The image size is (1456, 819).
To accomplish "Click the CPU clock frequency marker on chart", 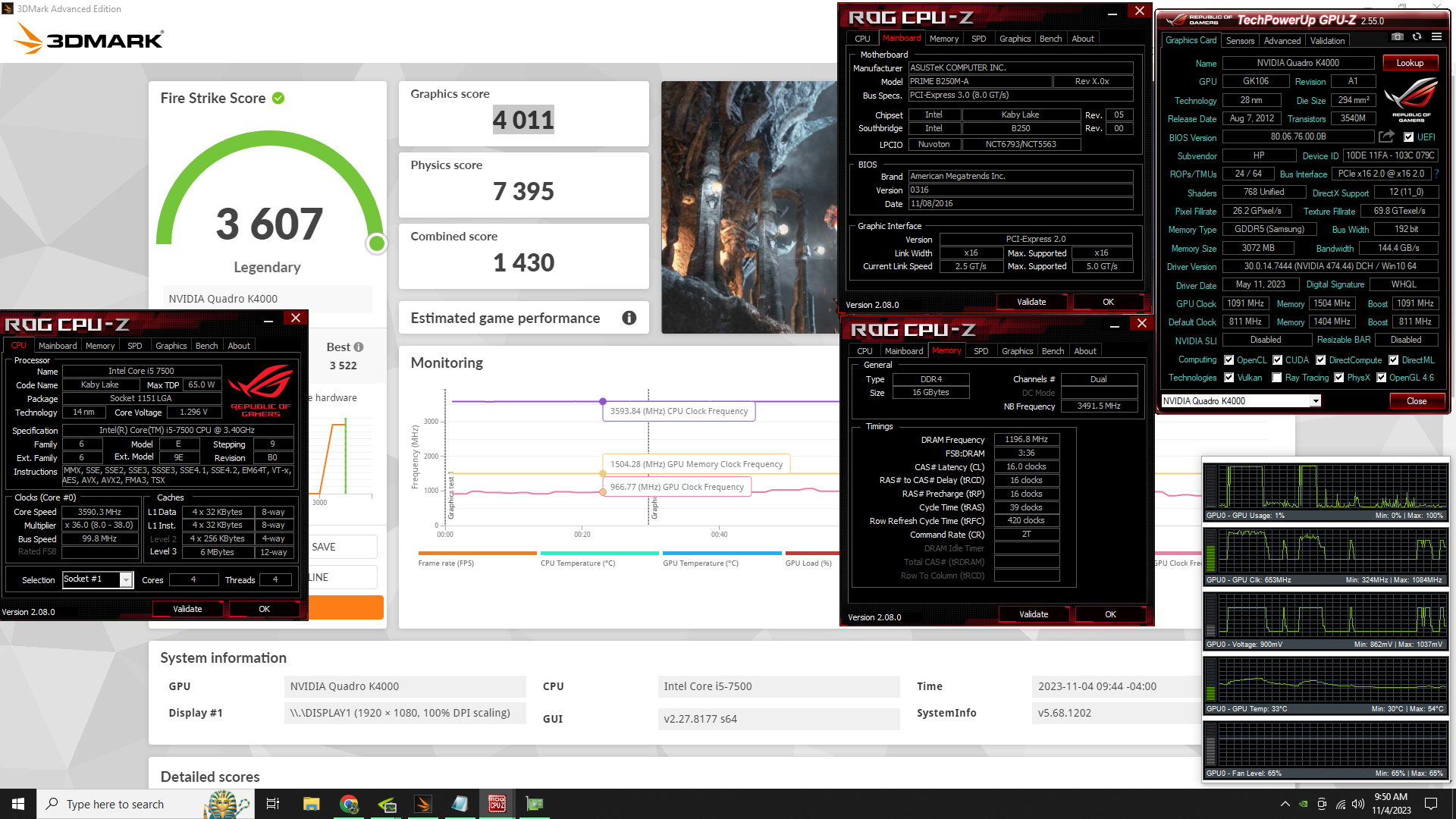I will (x=603, y=401).
